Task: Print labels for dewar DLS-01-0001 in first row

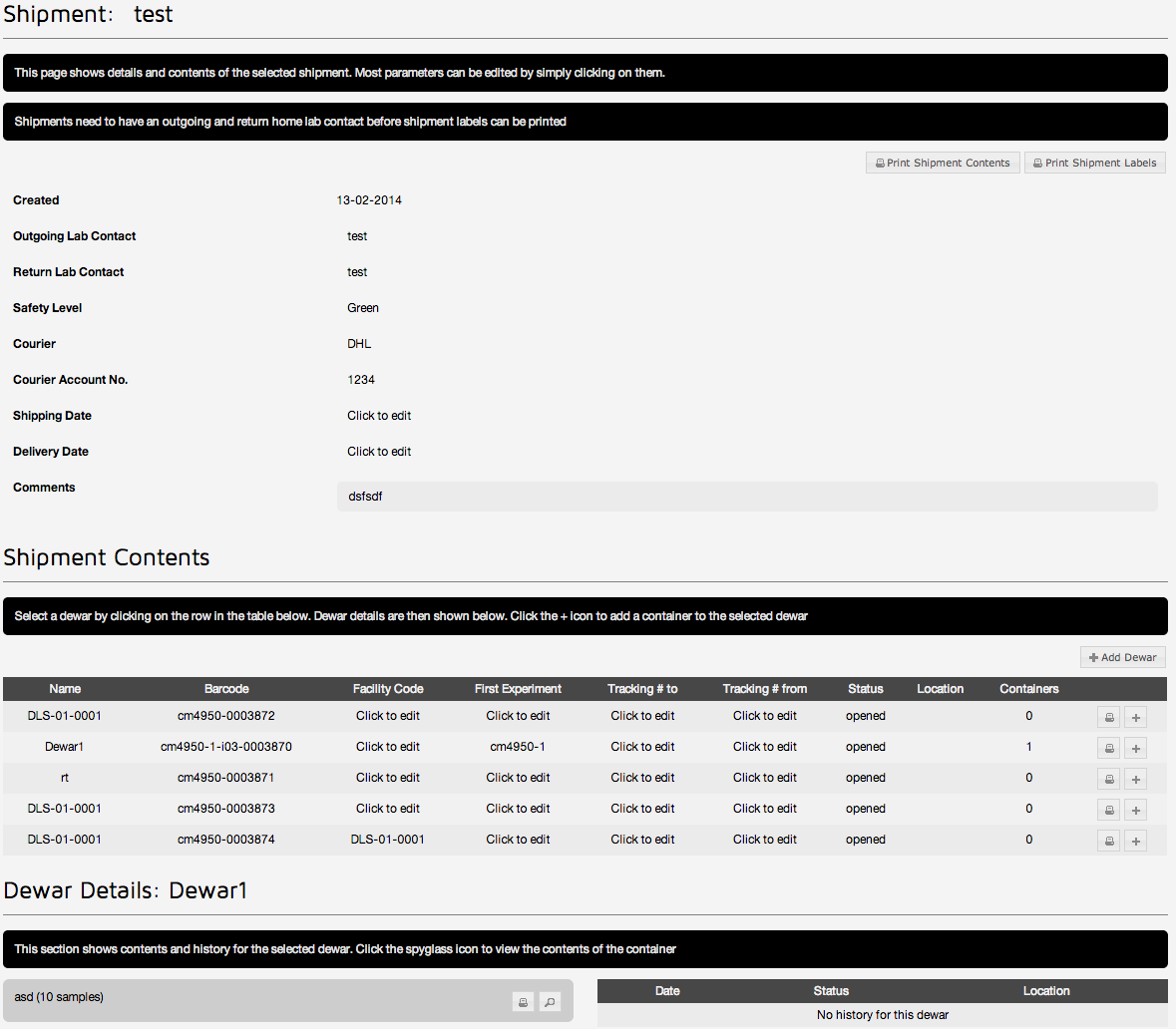Action: 1108,716
